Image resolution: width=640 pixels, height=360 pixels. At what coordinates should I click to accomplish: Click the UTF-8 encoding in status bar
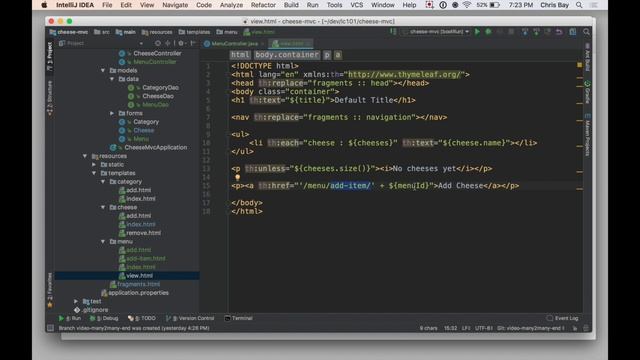[x=484, y=328]
